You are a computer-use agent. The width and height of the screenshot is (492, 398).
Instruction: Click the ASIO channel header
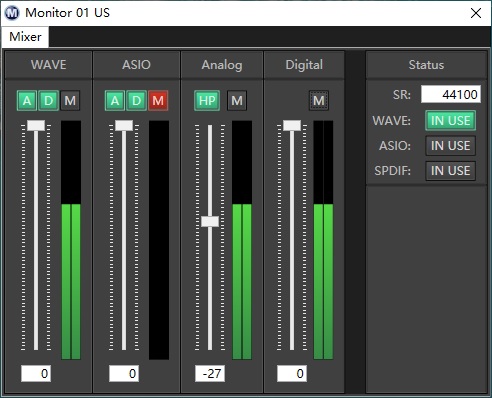[136, 65]
